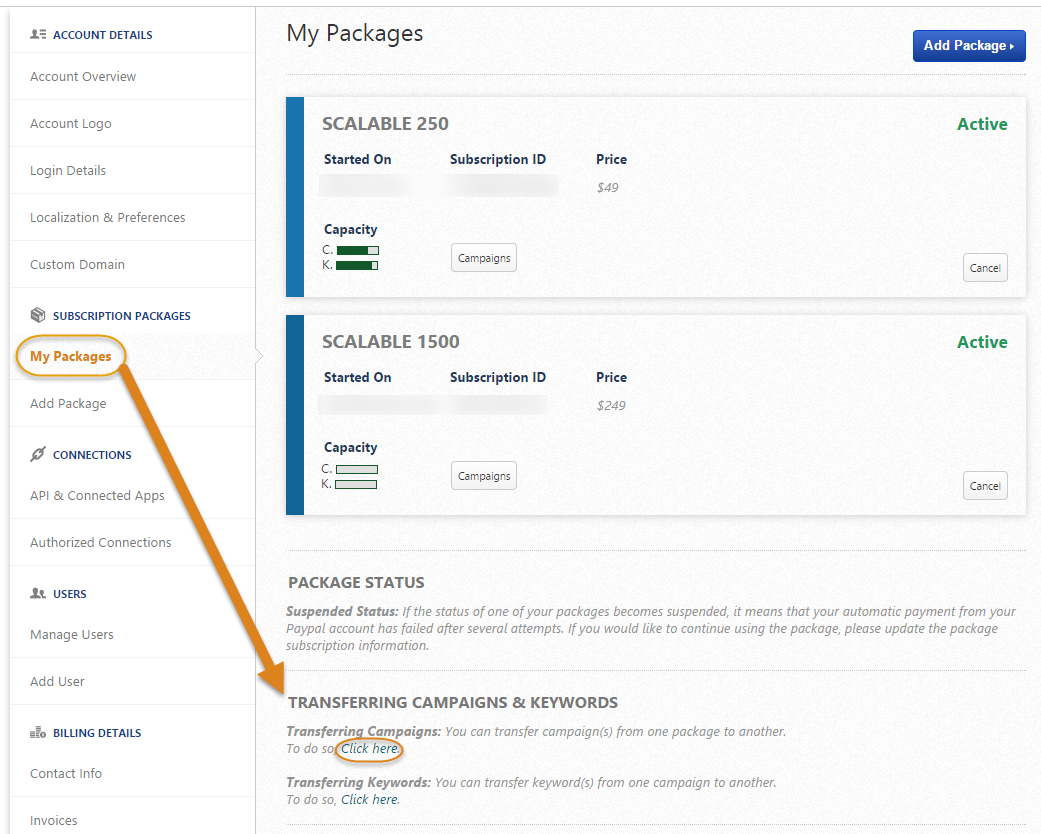Viewport: 1041px width, 834px height.
Task: Open the Invoices page
Action: click(54, 821)
